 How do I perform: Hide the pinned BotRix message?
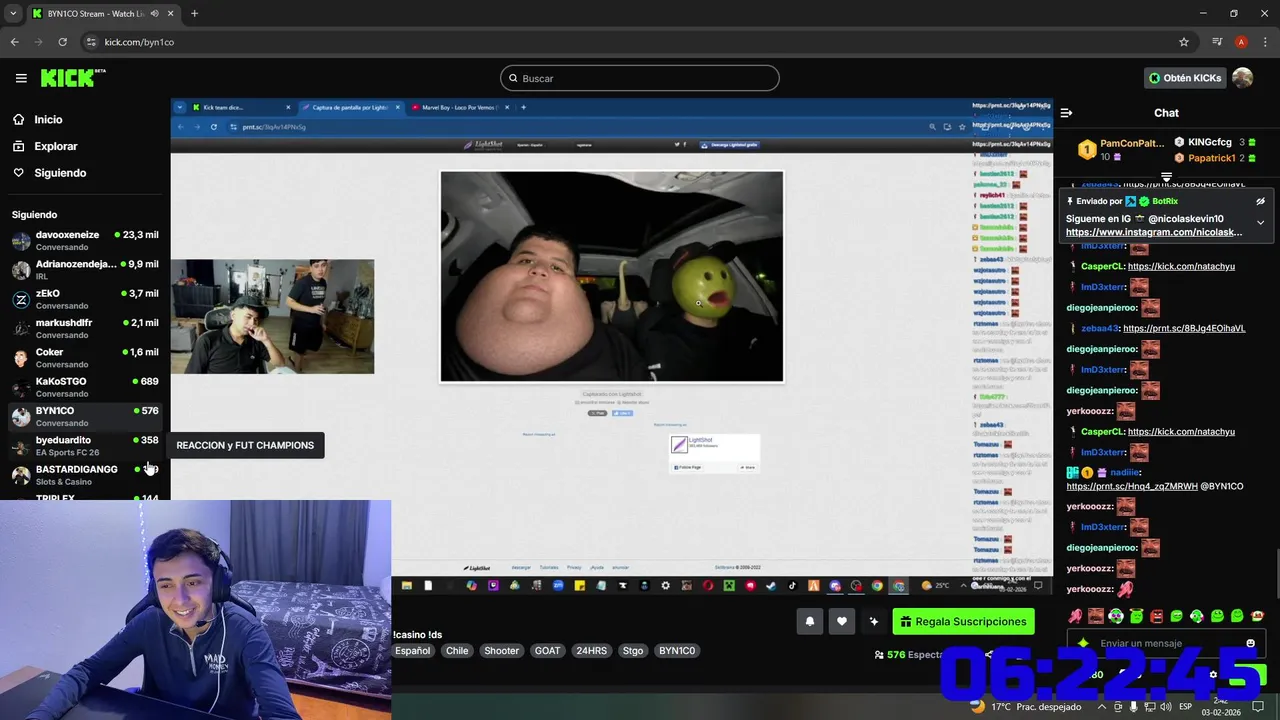pos(1260,201)
